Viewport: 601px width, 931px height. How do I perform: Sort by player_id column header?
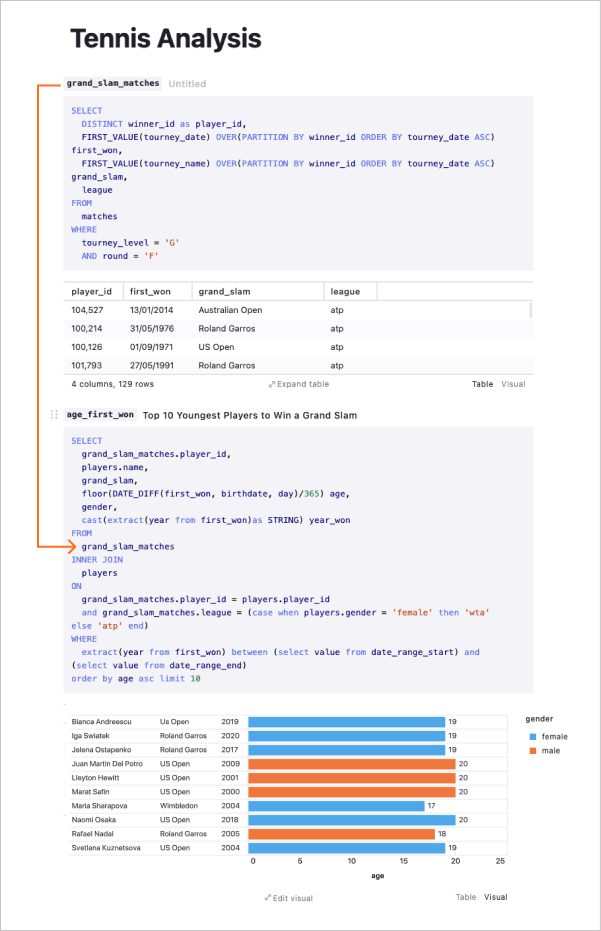[91, 292]
